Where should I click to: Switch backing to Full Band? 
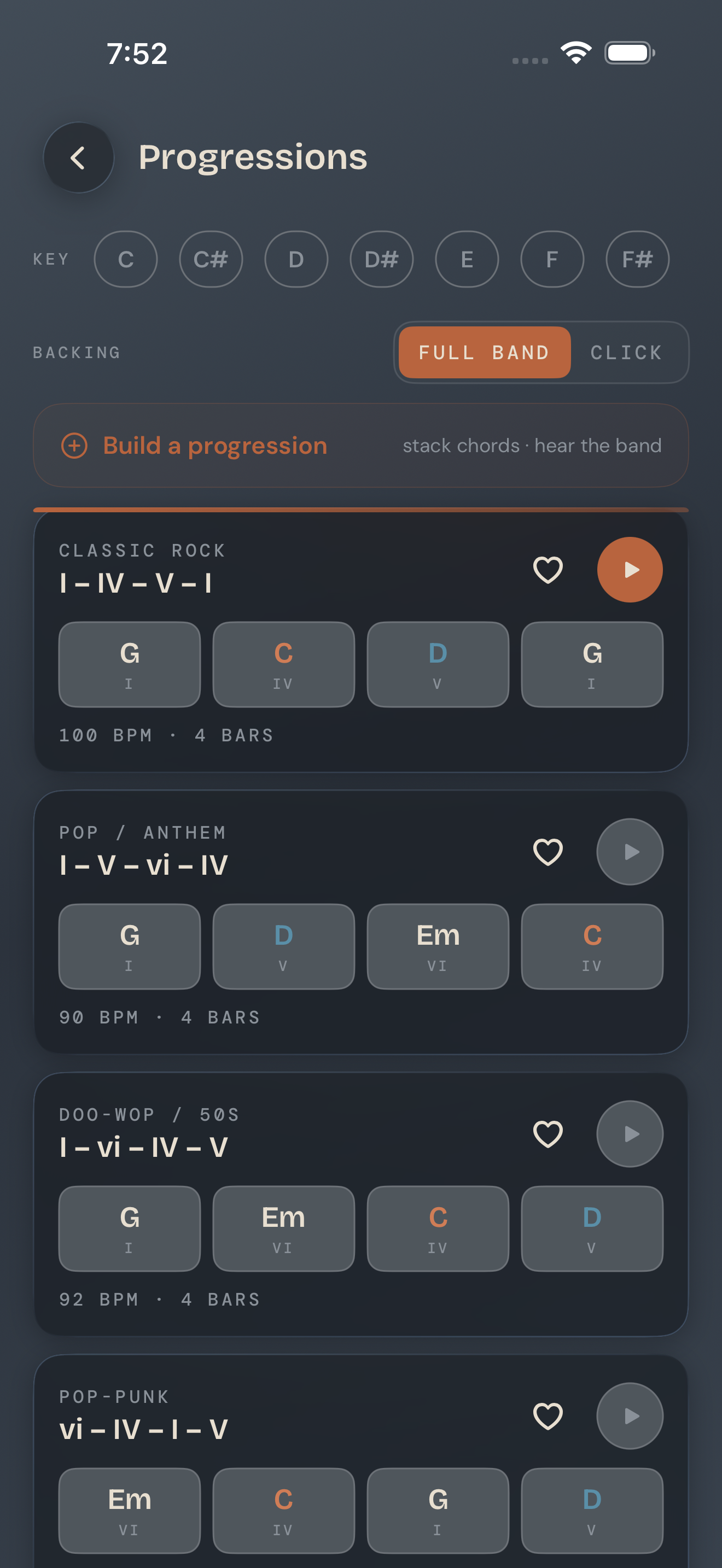485,353
